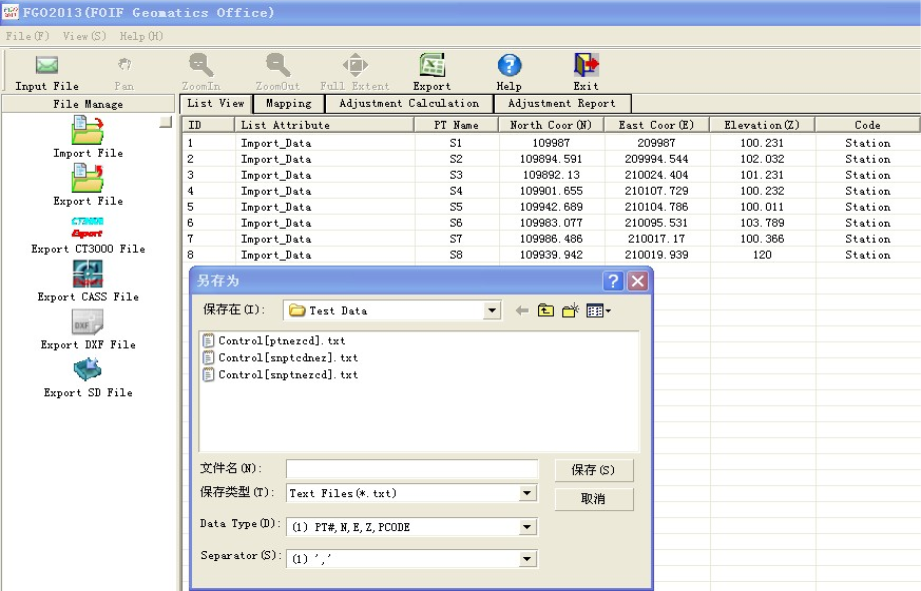Screen dimensions: 921x591
Task: Open the Separator dropdown list
Action: click(x=527, y=559)
